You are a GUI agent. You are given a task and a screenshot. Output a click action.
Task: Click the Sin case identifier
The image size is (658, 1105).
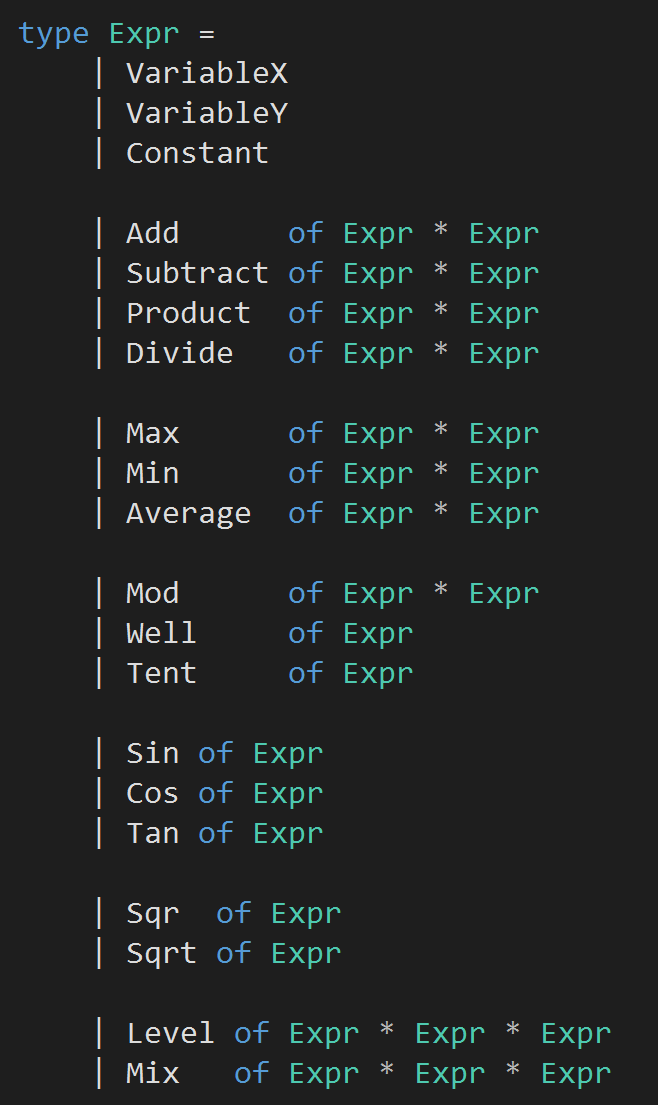tap(152, 753)
